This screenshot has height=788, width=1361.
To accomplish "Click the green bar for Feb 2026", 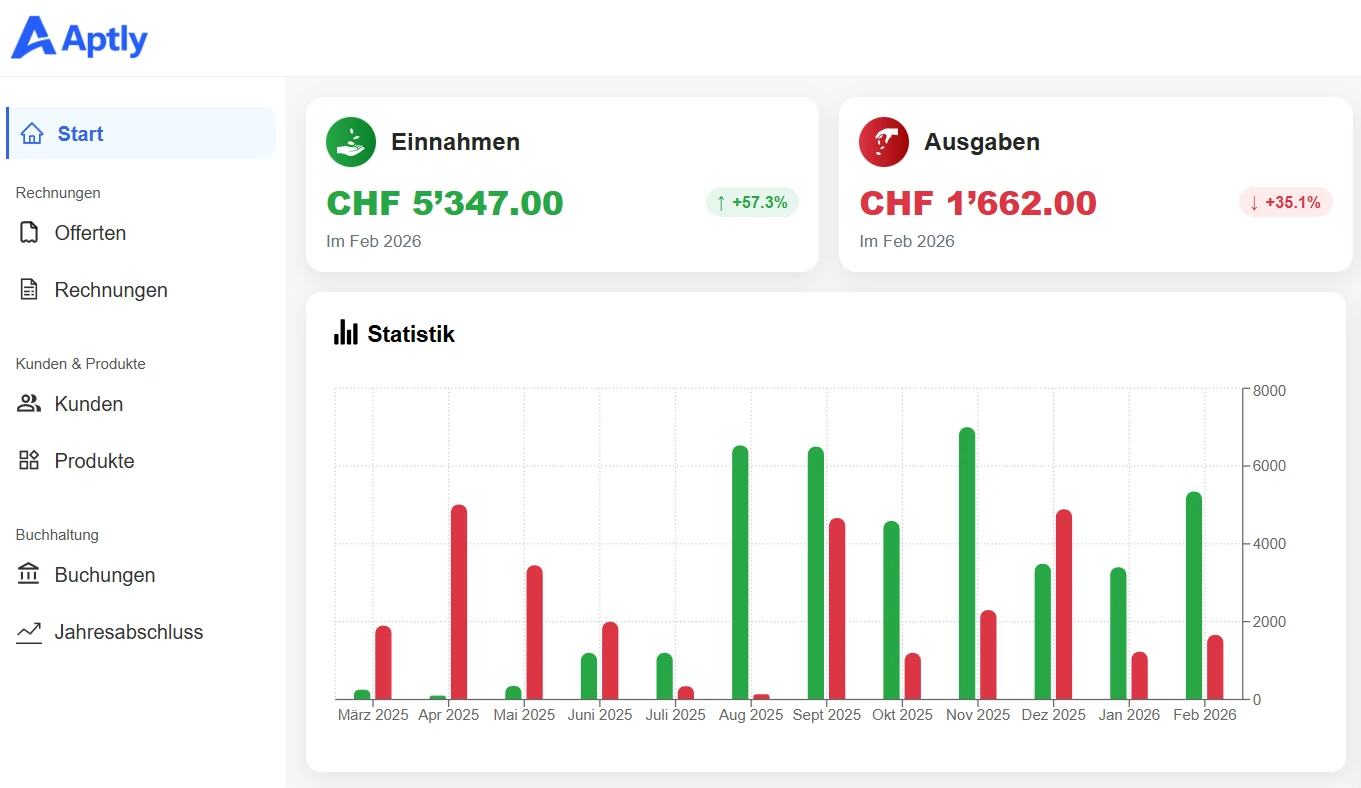I will pos(1194,595).
